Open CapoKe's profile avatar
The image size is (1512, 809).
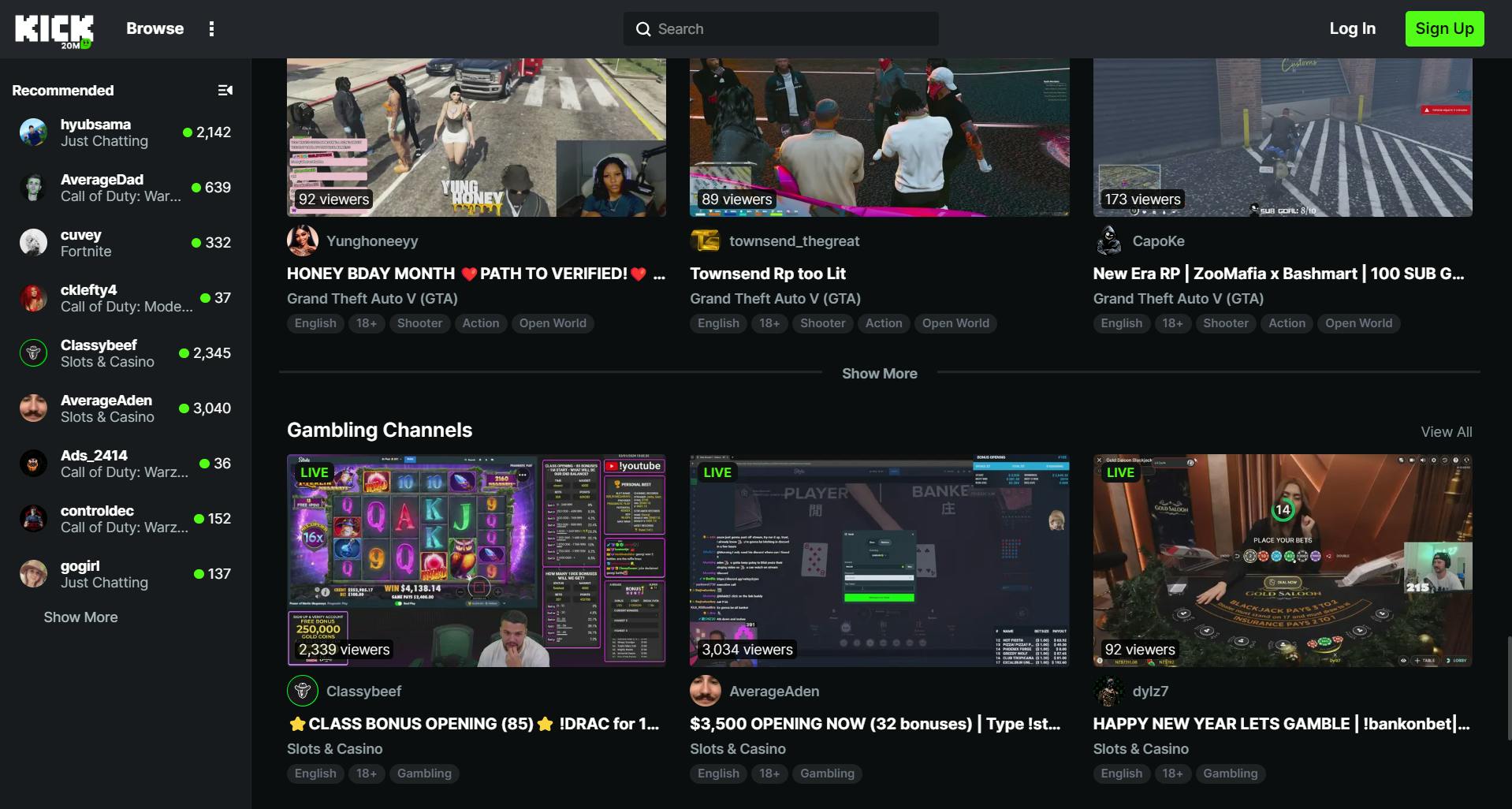coord(1109,241)
